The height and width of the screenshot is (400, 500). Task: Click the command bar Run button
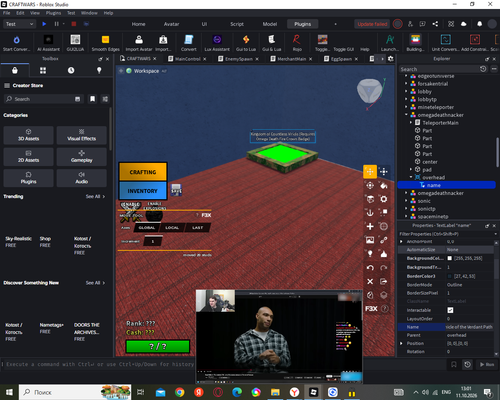[x=487, y=365]
